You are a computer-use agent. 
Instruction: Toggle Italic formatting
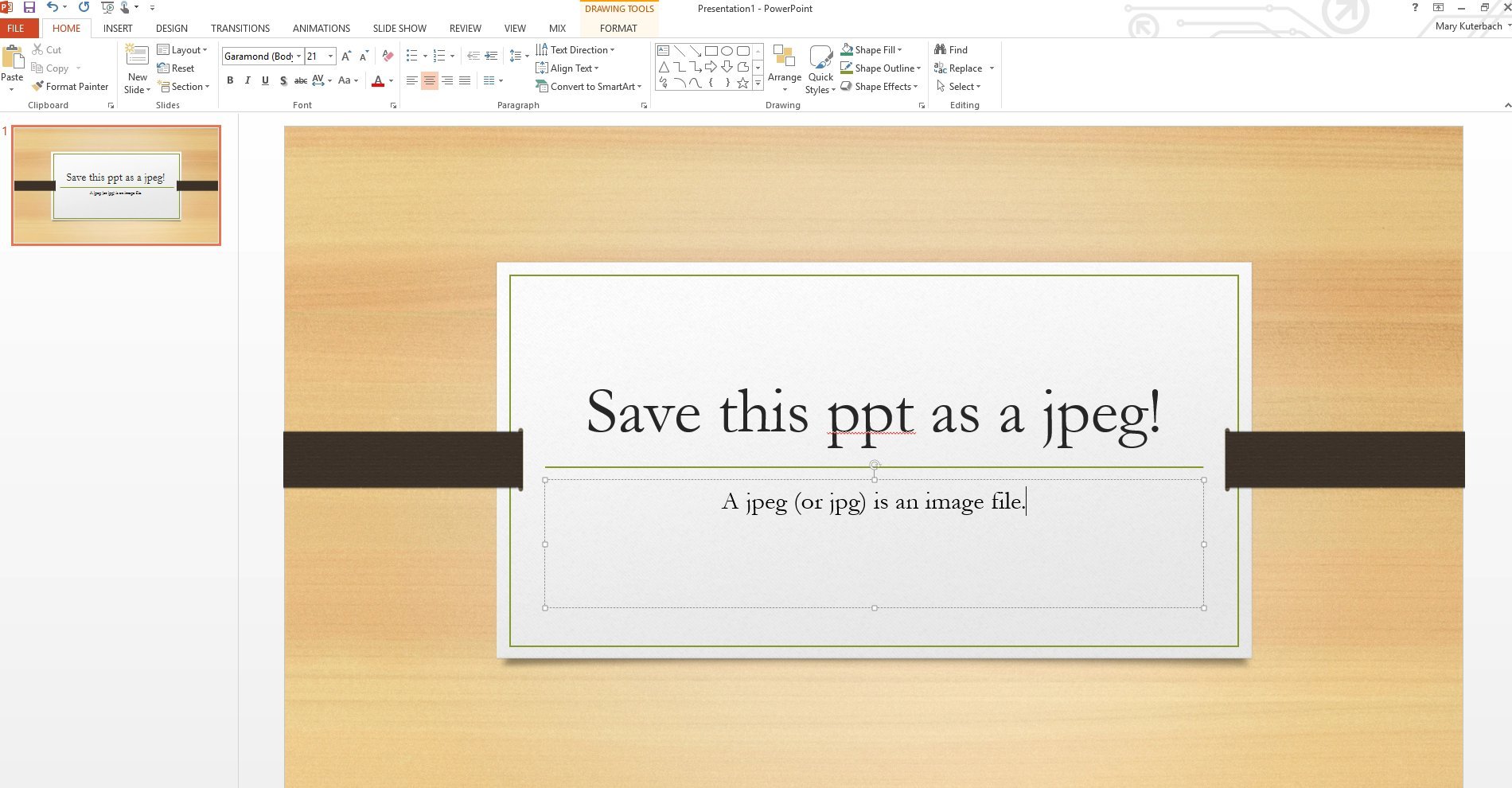tap(247, 80)
